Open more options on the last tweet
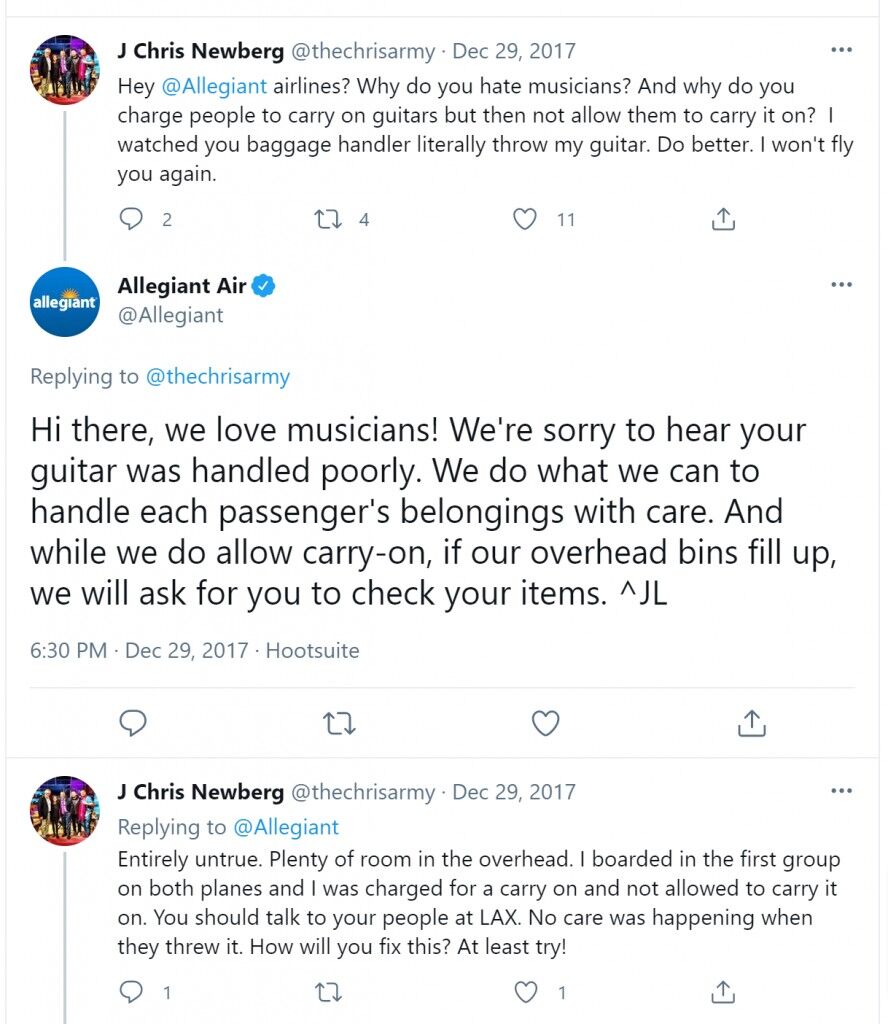888x1024 pixels. [841, 791]
